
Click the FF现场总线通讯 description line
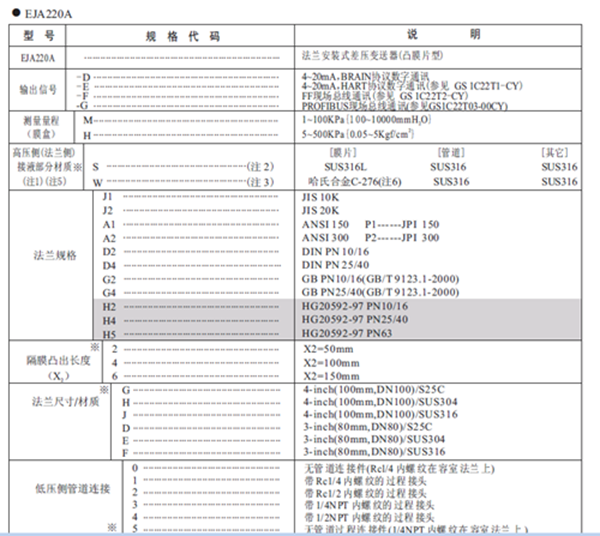(x=385, y=96)
